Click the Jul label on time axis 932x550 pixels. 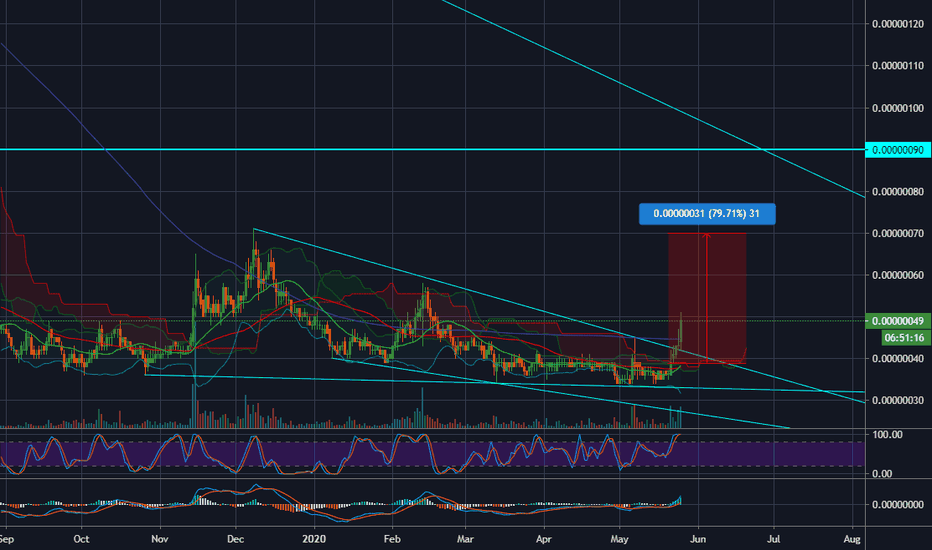[x=774, y=539]
